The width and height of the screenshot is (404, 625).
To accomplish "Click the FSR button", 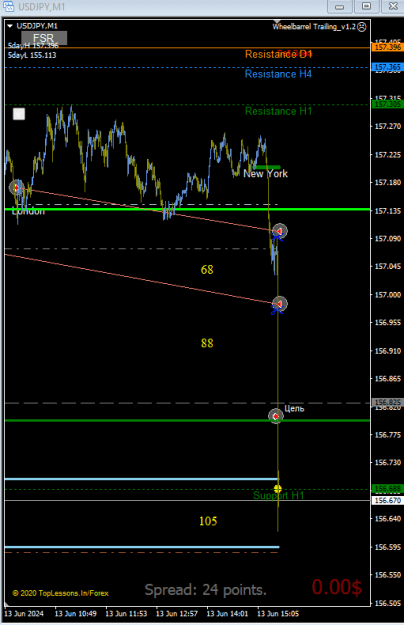I will click(x=44, y=38).
